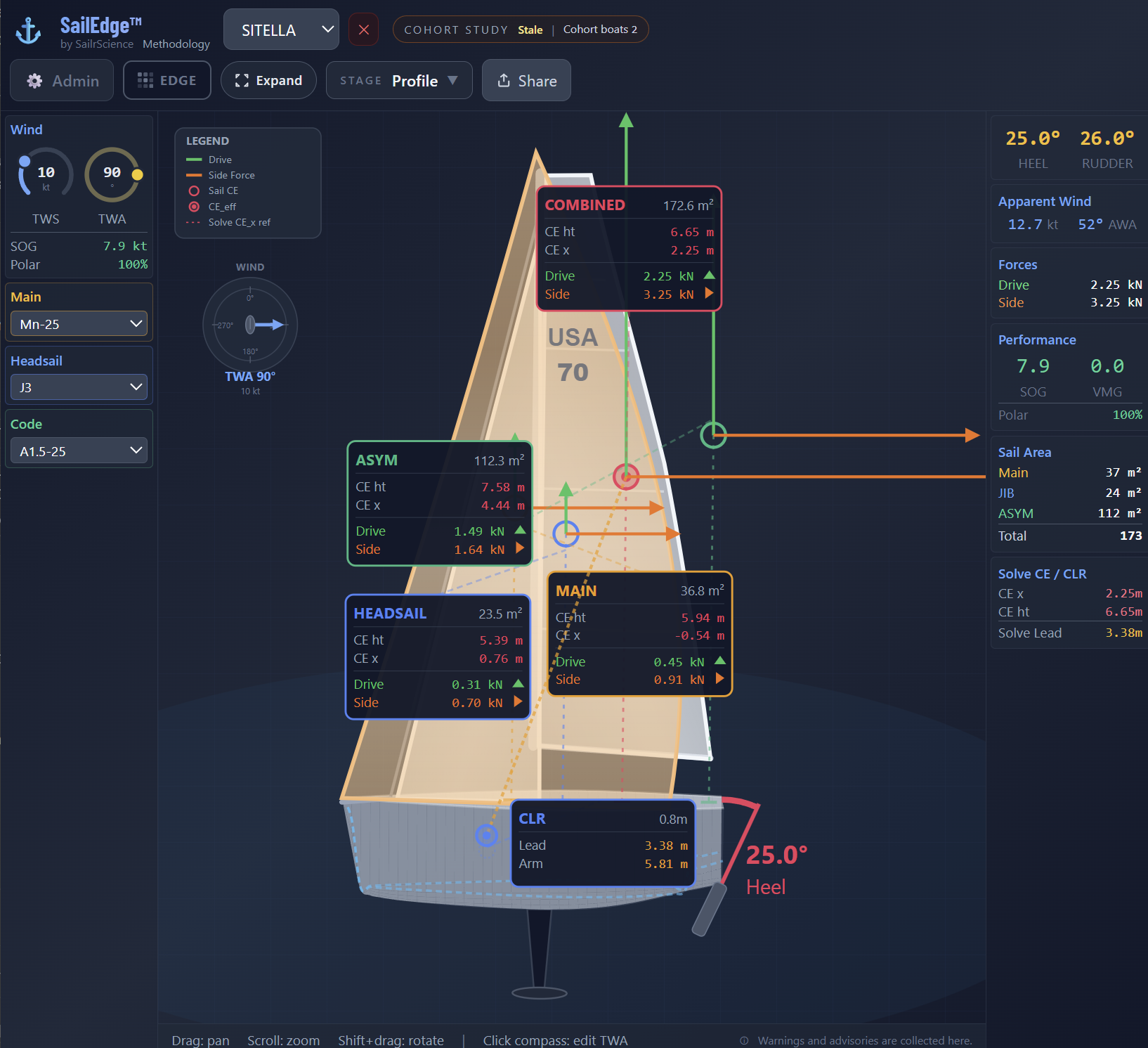
Task: Click the blue CLR circle on hull
Action: 486,835
